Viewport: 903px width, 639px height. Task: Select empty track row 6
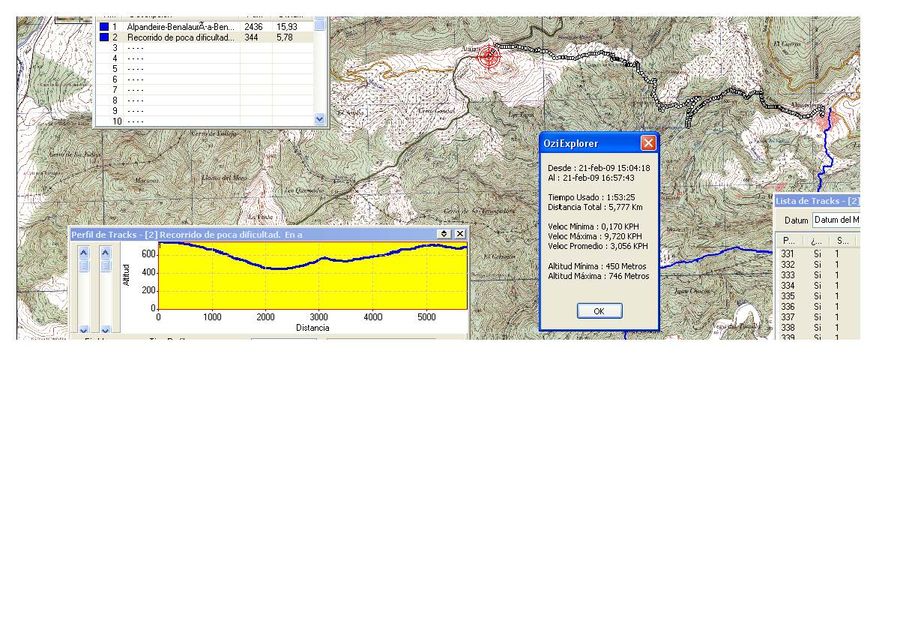(204, 79)
